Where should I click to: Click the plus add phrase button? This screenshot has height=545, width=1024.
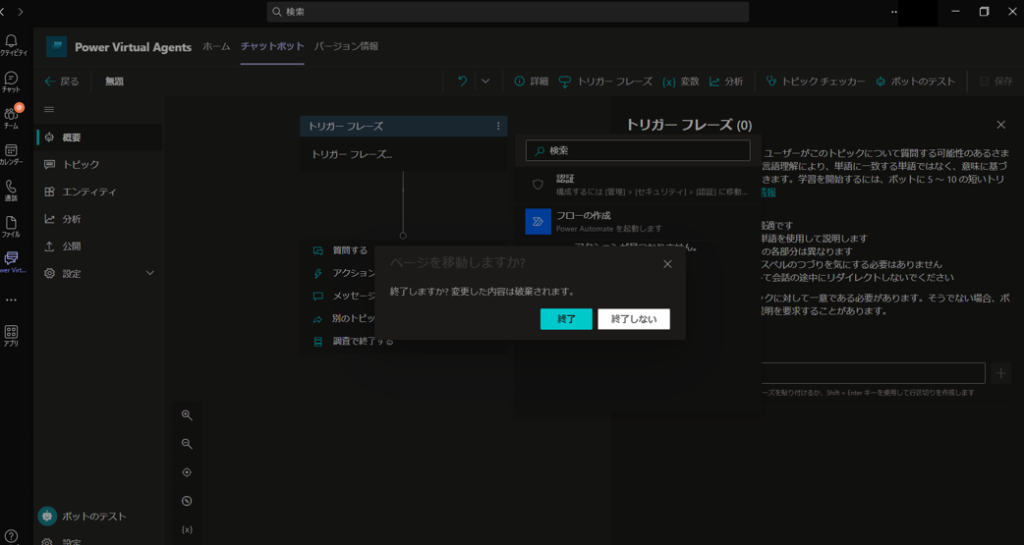[x=1000, y=373]
